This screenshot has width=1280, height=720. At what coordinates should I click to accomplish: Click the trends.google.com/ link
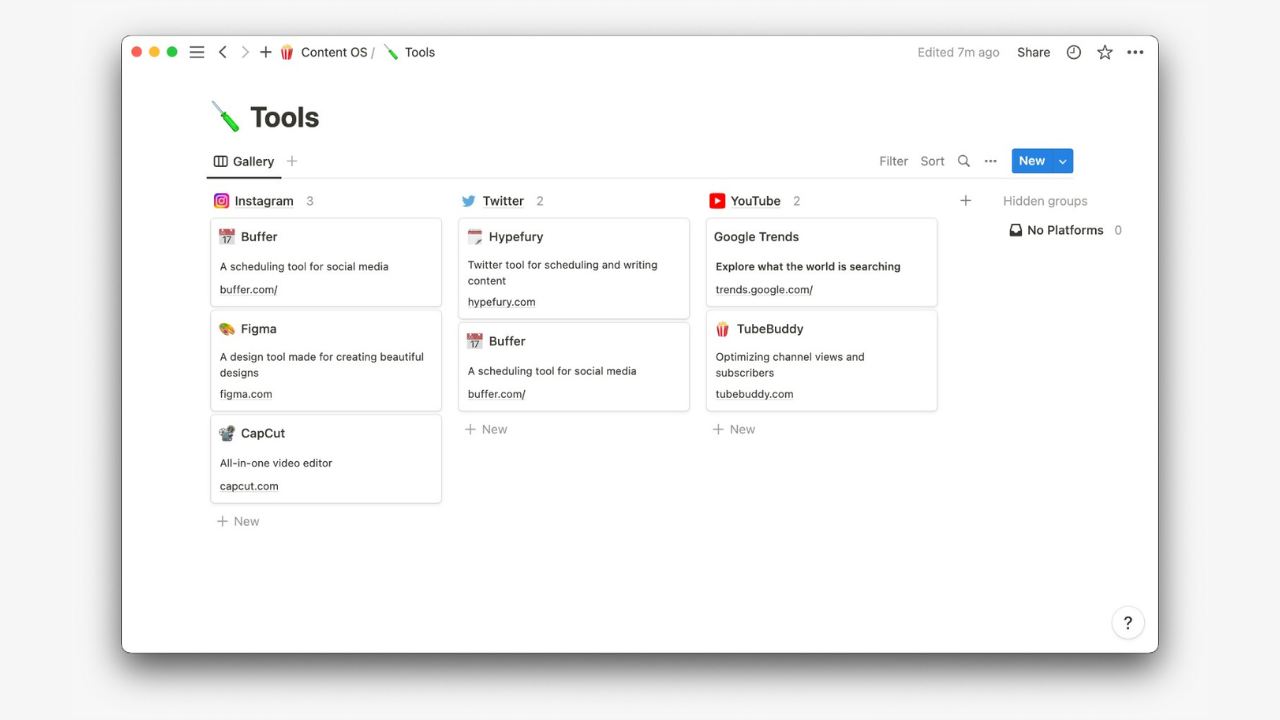(764, 290)
